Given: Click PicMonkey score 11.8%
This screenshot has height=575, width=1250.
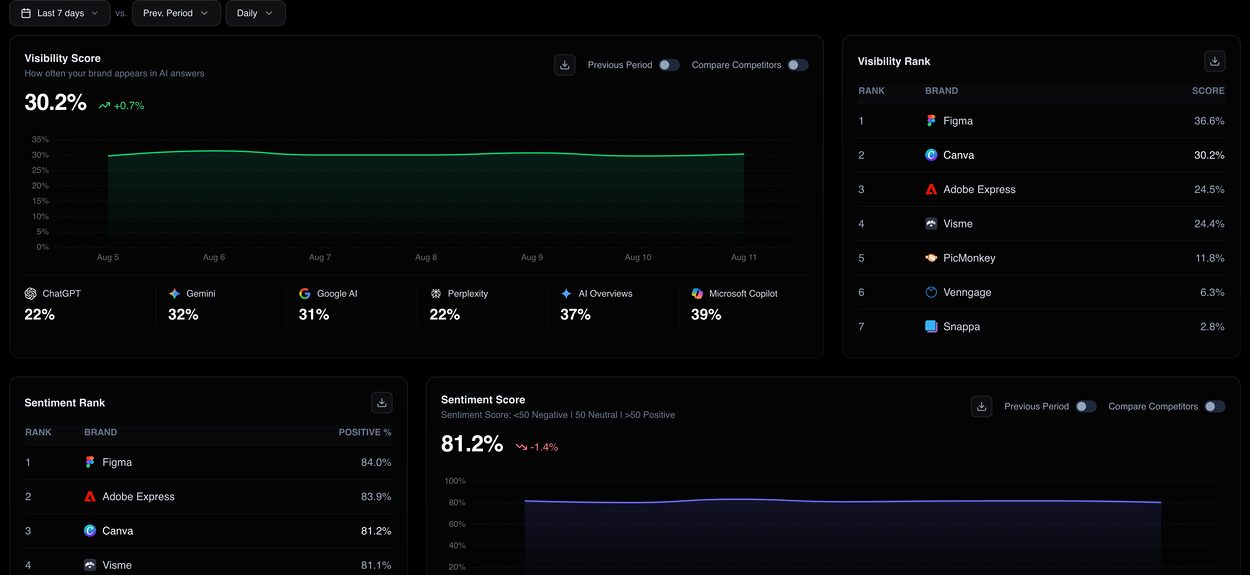Looking at the screenshot, I should 1210,258.
